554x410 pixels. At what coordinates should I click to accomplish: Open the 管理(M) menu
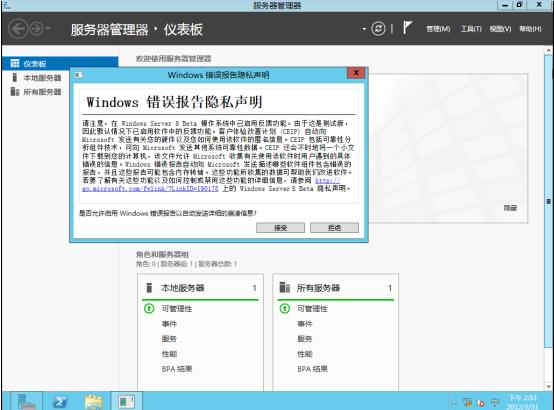coord(438,29)
